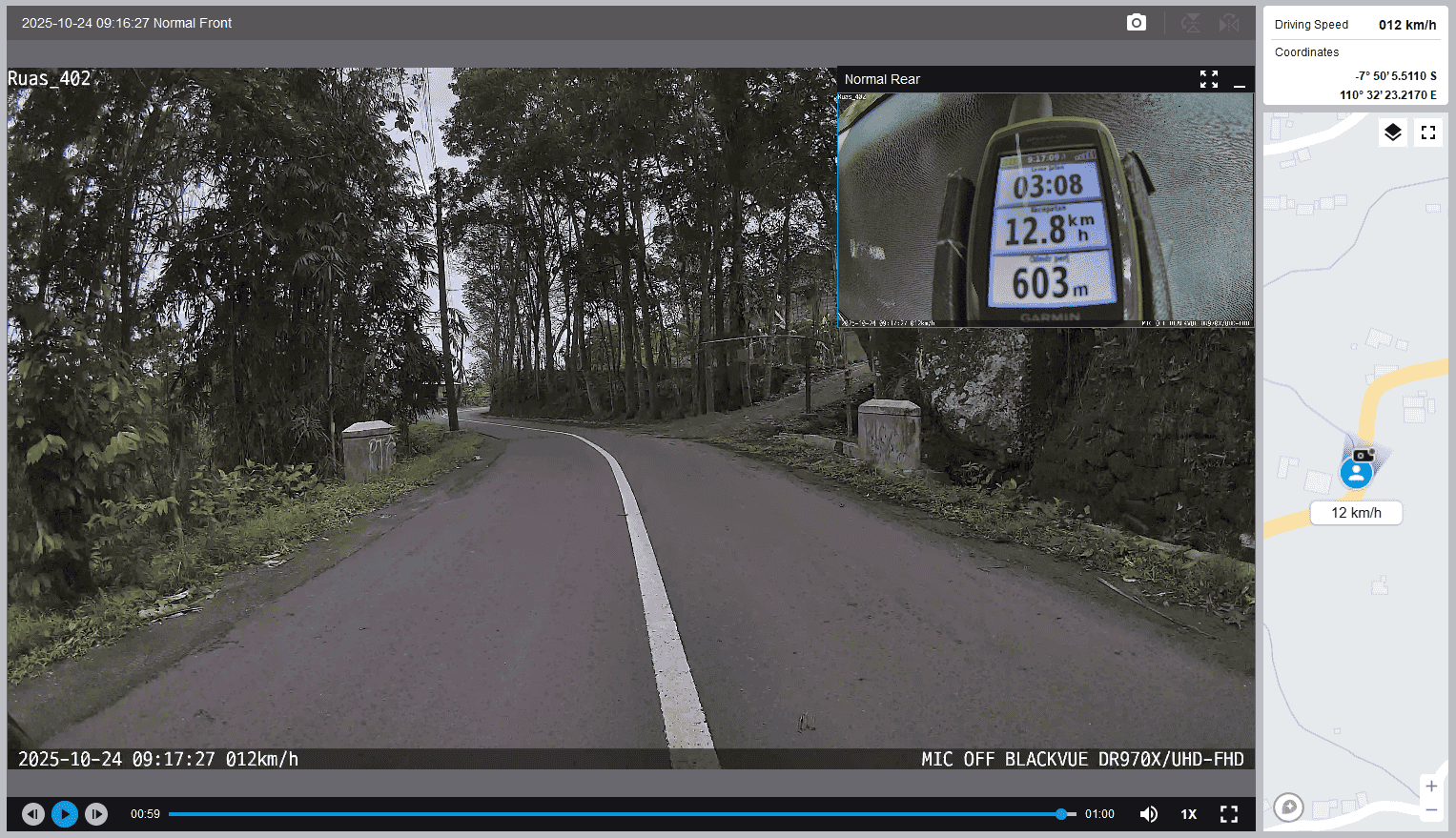This screenshot has width=1456, height=838.
Task: Expand the Normal Rear view
Action: [1209, 79]
